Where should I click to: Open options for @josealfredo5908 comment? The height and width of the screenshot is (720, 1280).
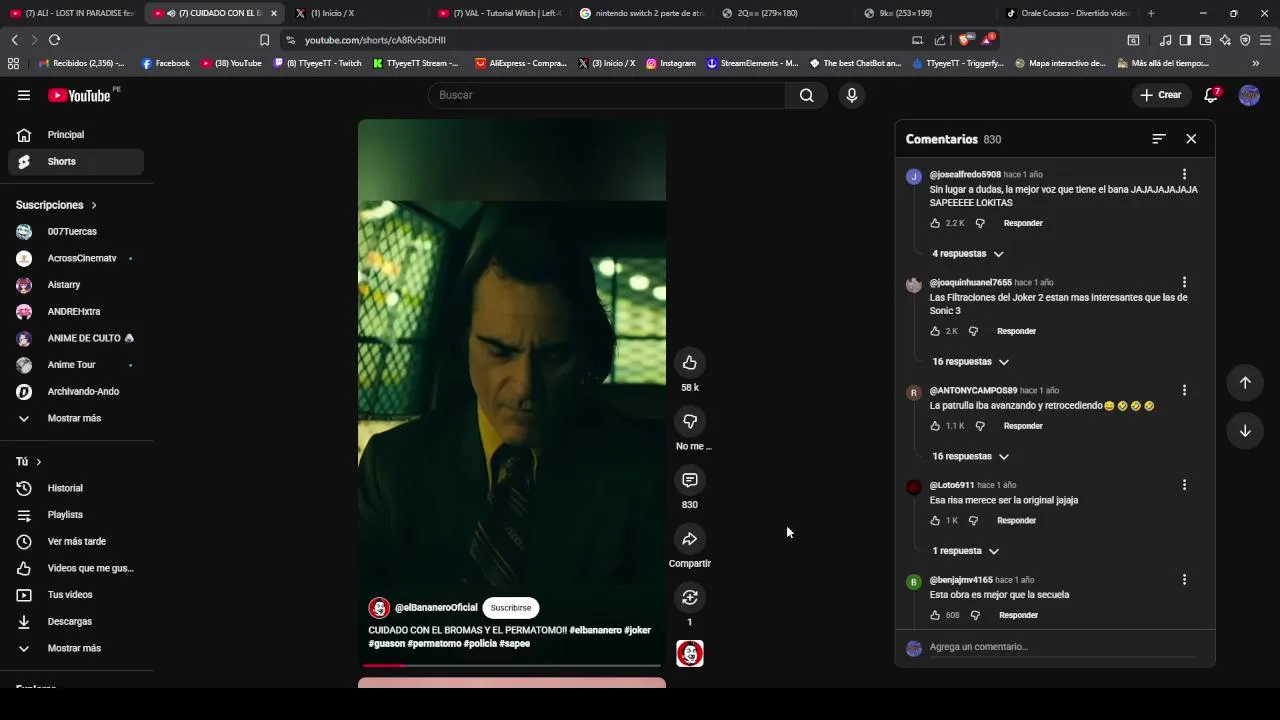coord(1184,174)
